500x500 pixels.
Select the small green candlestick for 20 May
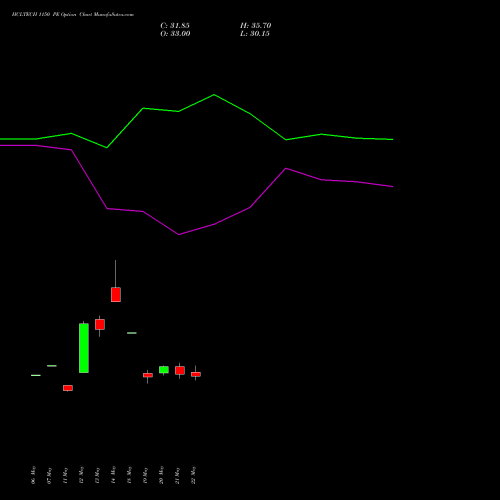tap(164, 370)
